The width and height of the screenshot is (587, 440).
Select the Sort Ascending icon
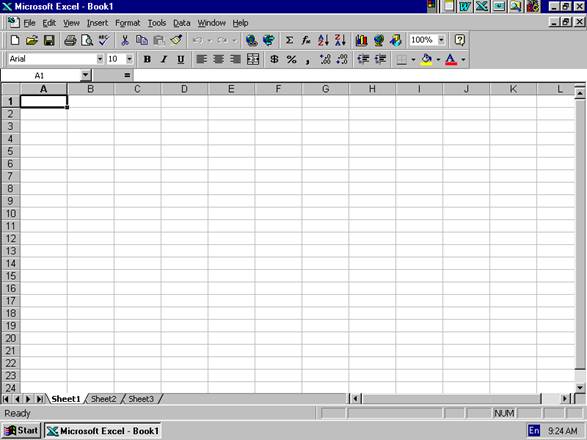(323, 40)
